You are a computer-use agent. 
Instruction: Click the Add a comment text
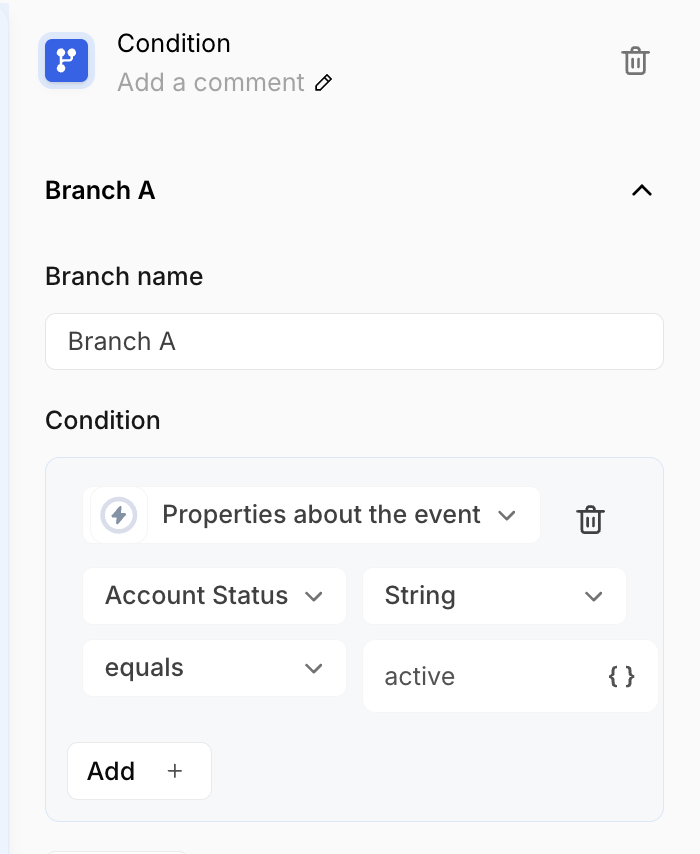point(210,82)
